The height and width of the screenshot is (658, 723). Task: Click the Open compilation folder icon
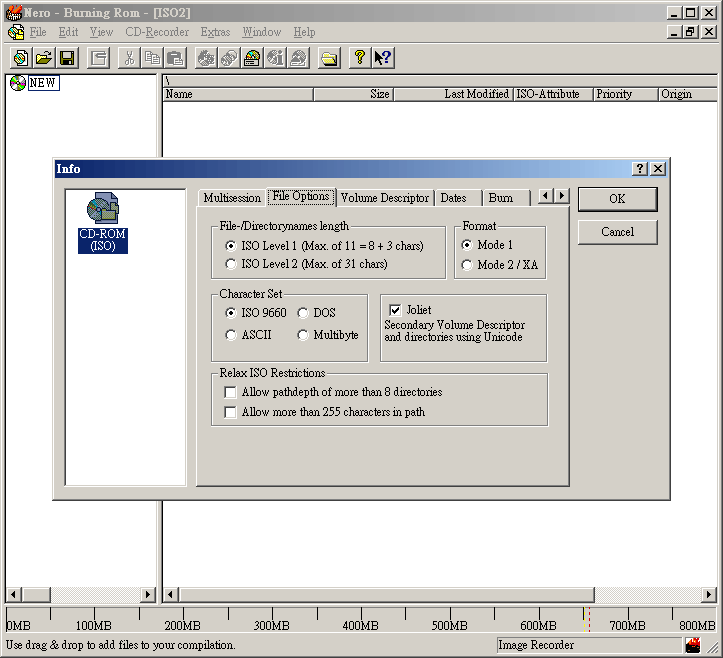44,58
